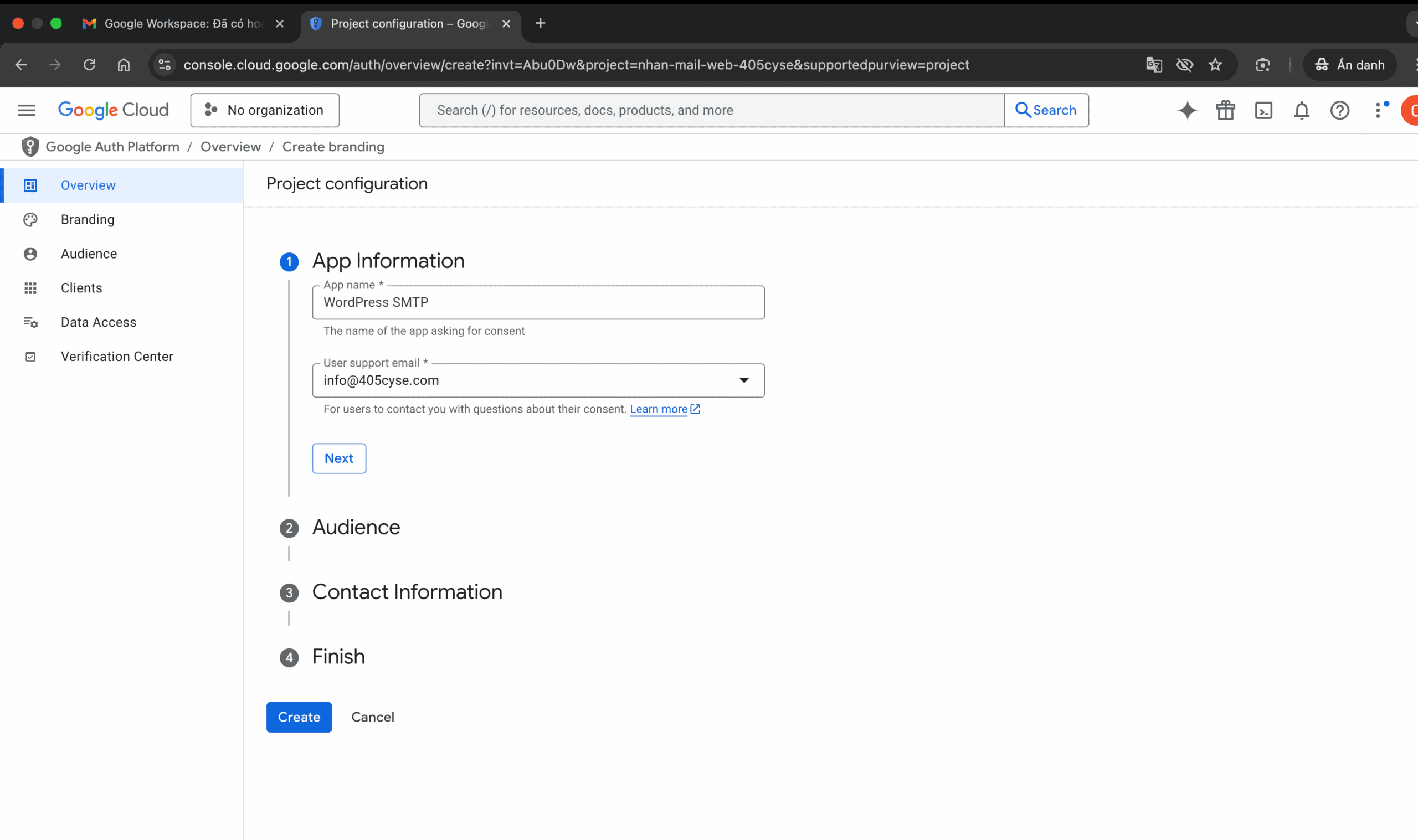Go to the browser home page
The height and width of the screenshot is (840, 1418).
[124, 65]
